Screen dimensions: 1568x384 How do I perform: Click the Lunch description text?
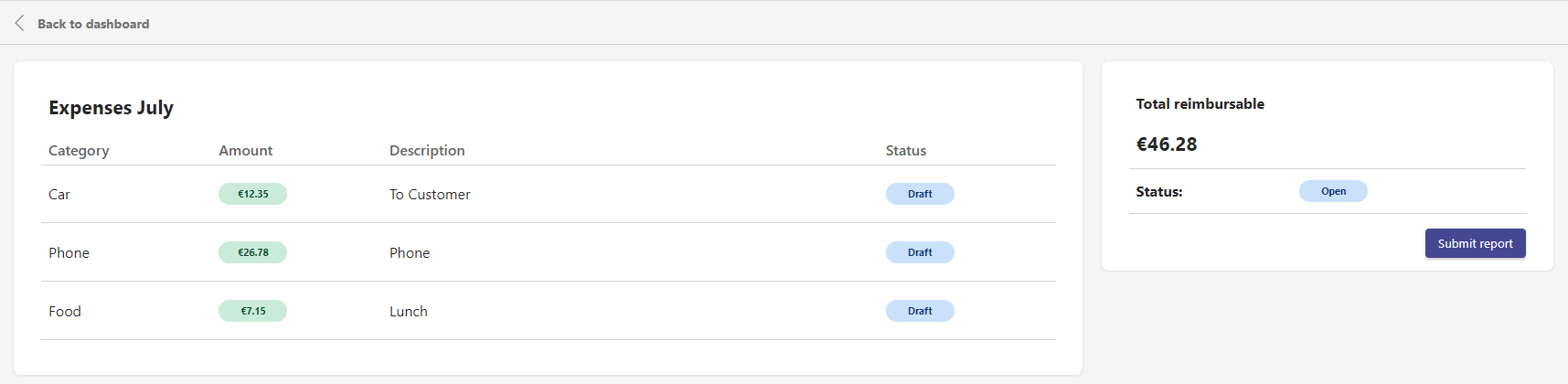coord(409,312)
